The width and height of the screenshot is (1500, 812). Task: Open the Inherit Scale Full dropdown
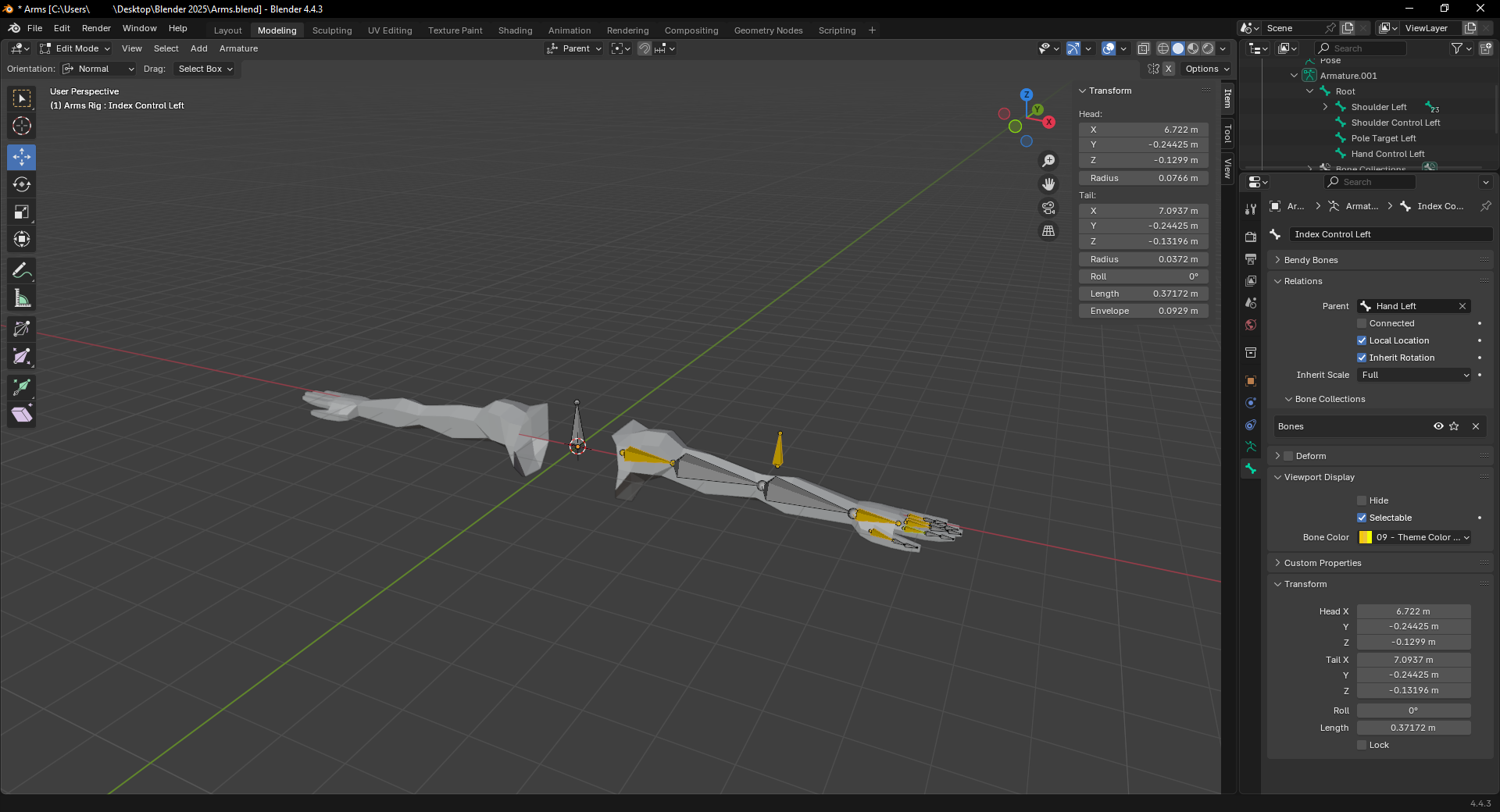1415,375
